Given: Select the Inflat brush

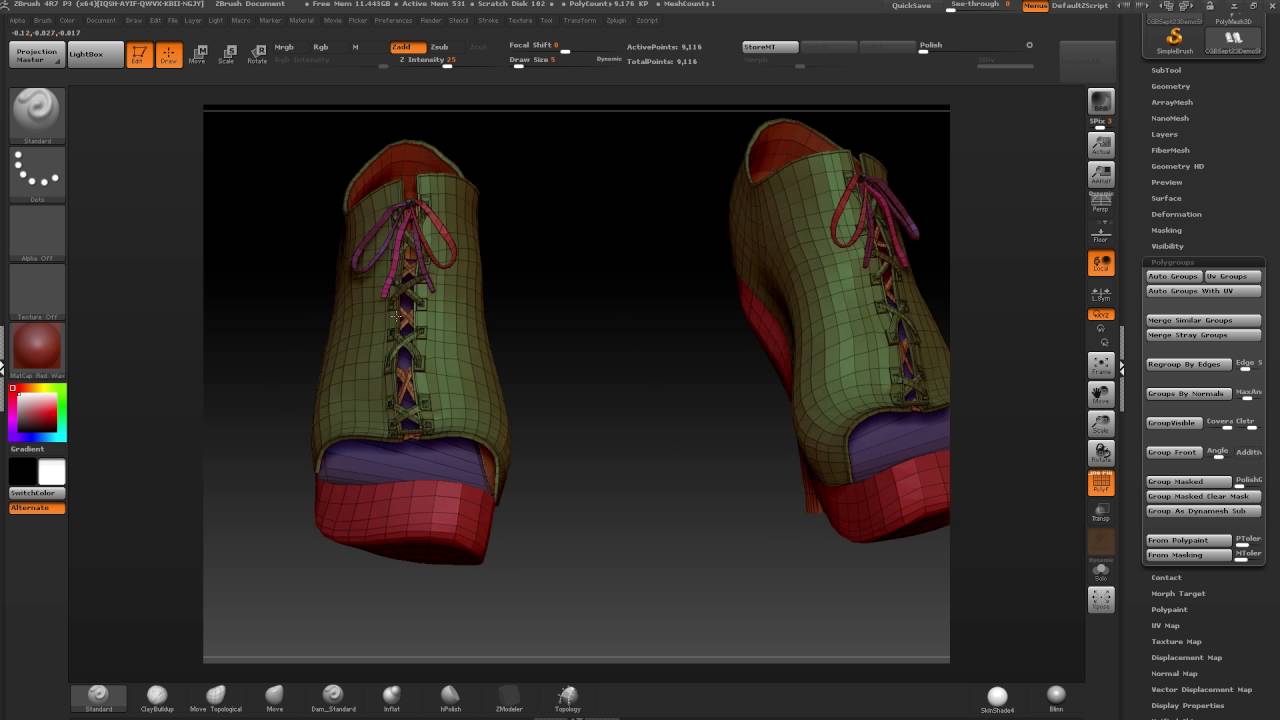Looking at the screenshot, I should pos(392,698).
